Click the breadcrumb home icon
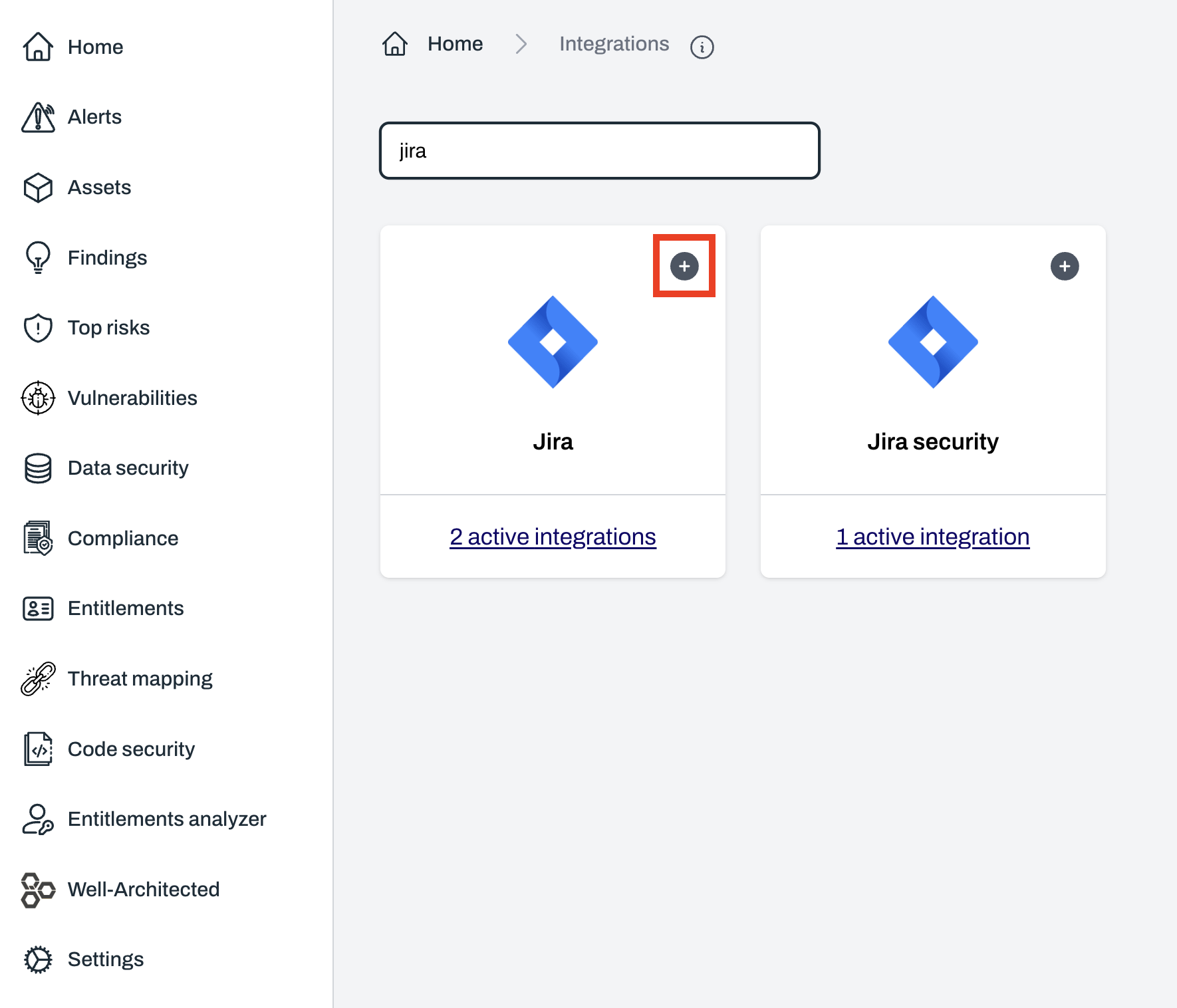The width and height of the screenshot is (1177, 1008). point(395,44)
